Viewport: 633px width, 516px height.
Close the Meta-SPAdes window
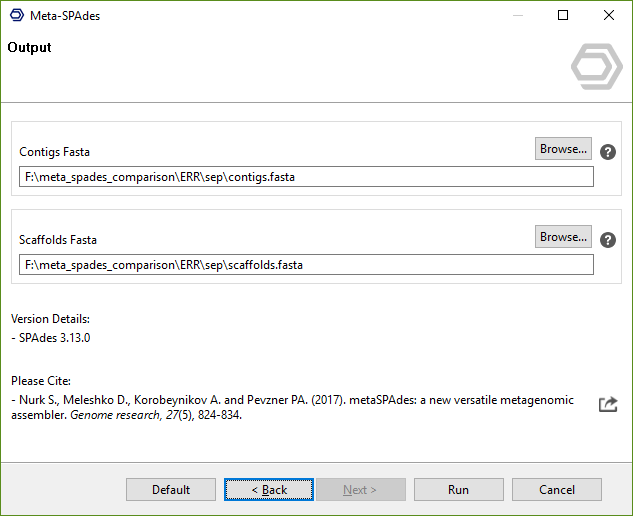pyautogui.click(x=609, y=16)
